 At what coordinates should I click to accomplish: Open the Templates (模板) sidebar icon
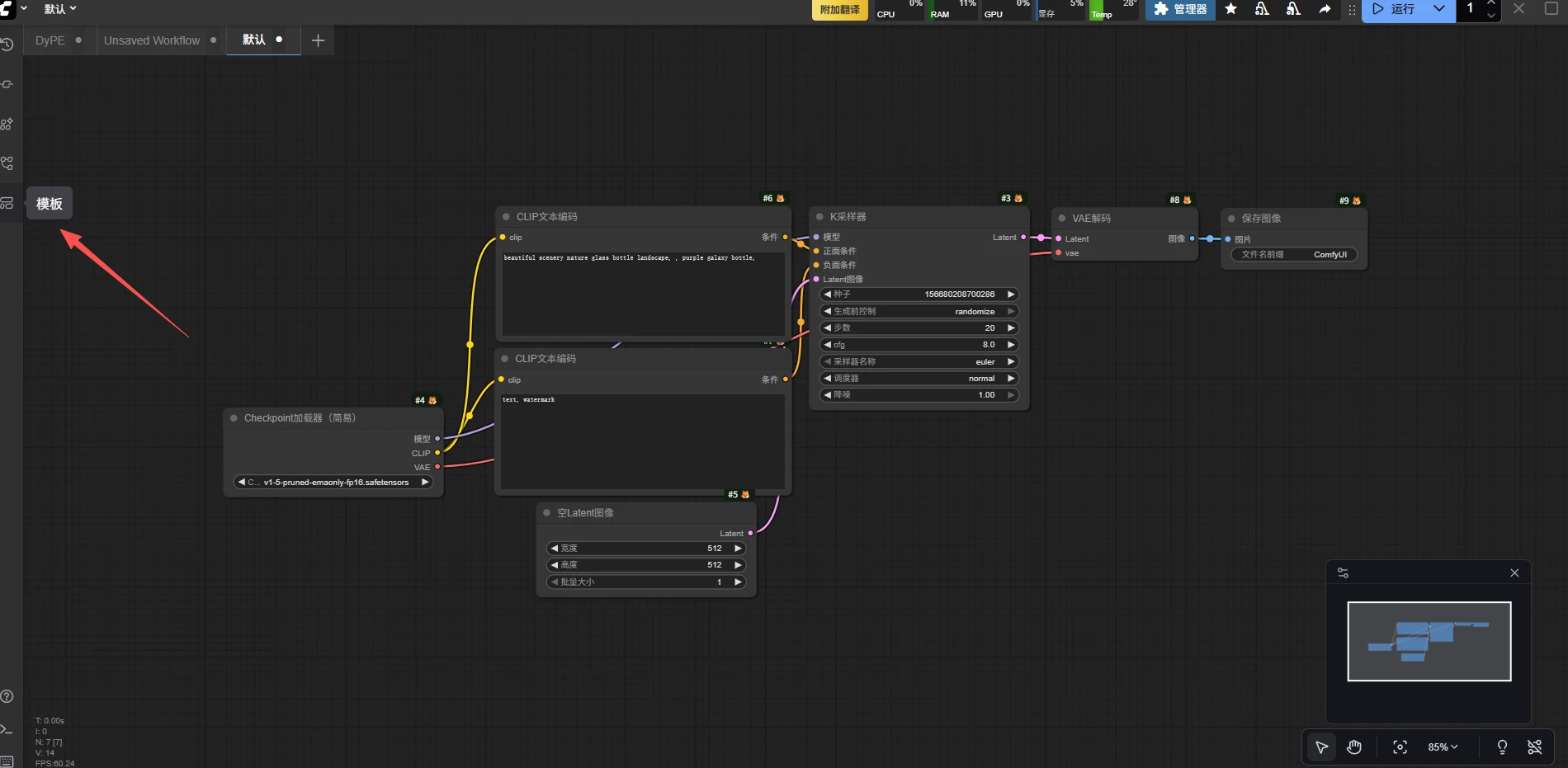7,203
